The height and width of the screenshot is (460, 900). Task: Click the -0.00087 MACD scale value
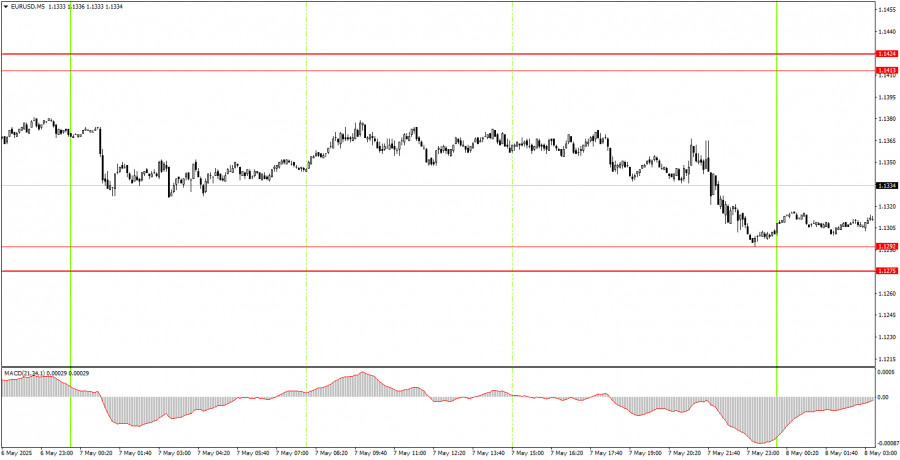[x=887, y=443]
